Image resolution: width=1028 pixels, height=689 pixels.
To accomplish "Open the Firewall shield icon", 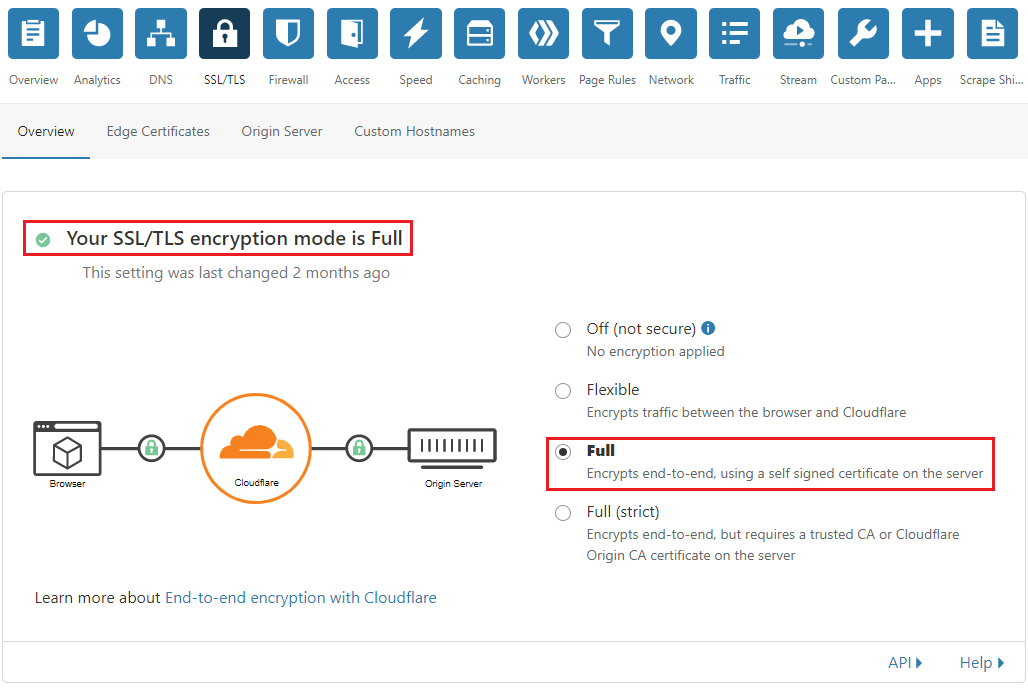I will [288, 33].
